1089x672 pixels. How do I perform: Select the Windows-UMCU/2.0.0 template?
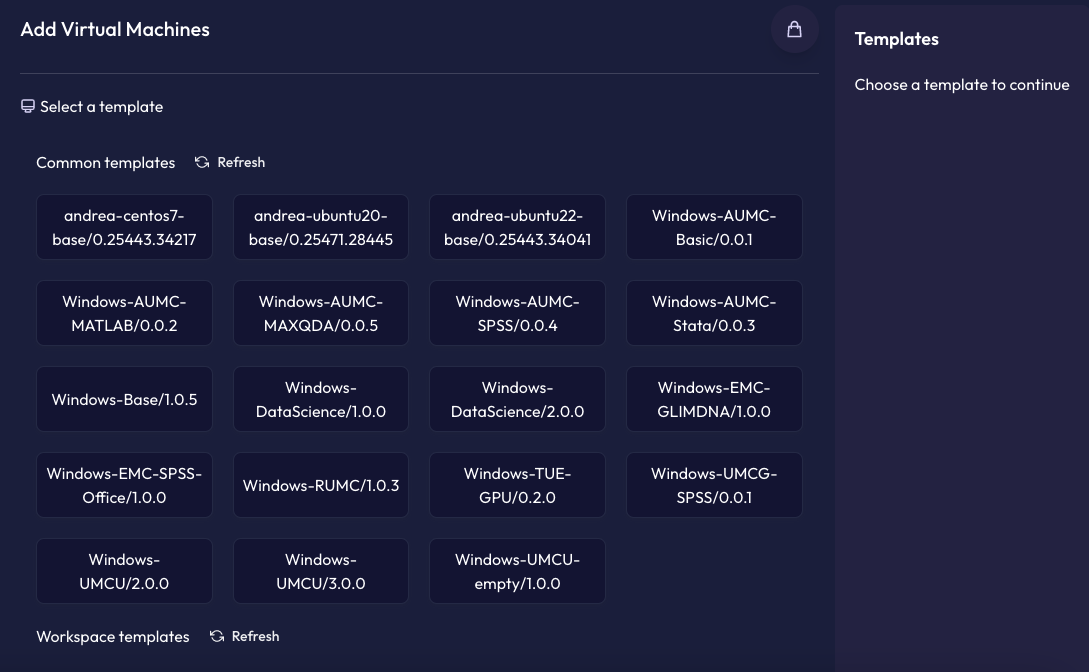click(124, 571)
